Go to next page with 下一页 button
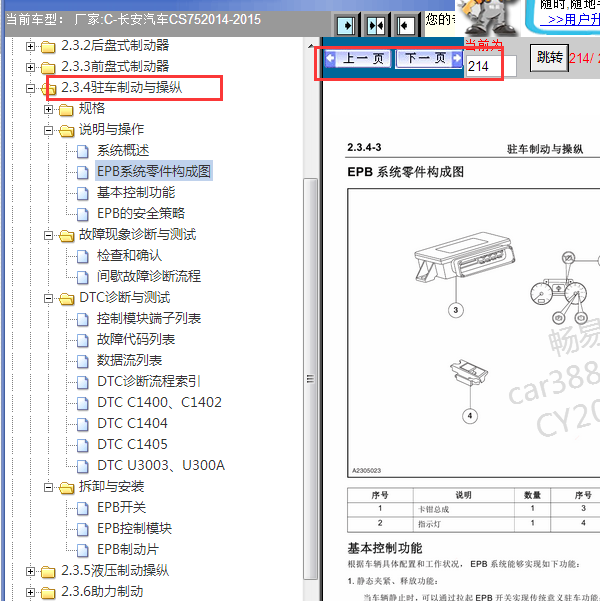600x601 pixels. point(429,59)
